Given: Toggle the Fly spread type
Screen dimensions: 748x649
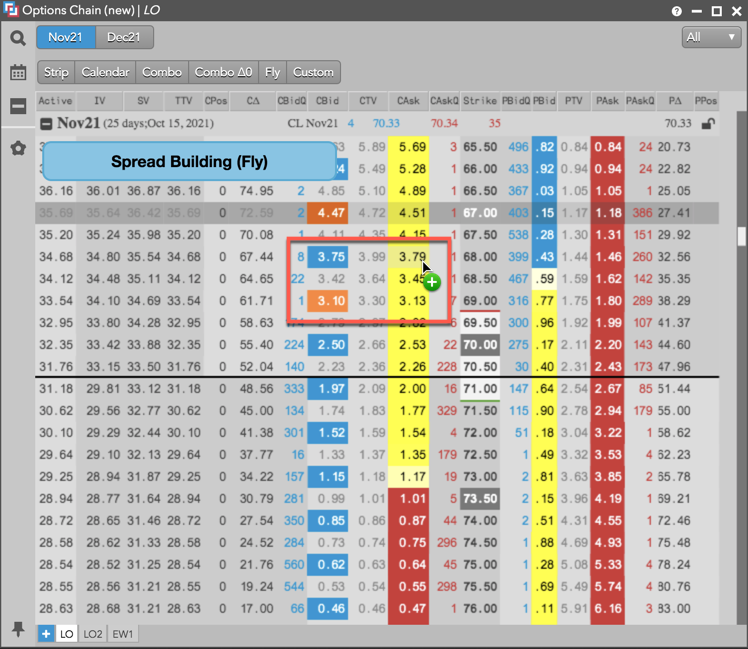Looking at the screenshot, I should tap(272, 72).
